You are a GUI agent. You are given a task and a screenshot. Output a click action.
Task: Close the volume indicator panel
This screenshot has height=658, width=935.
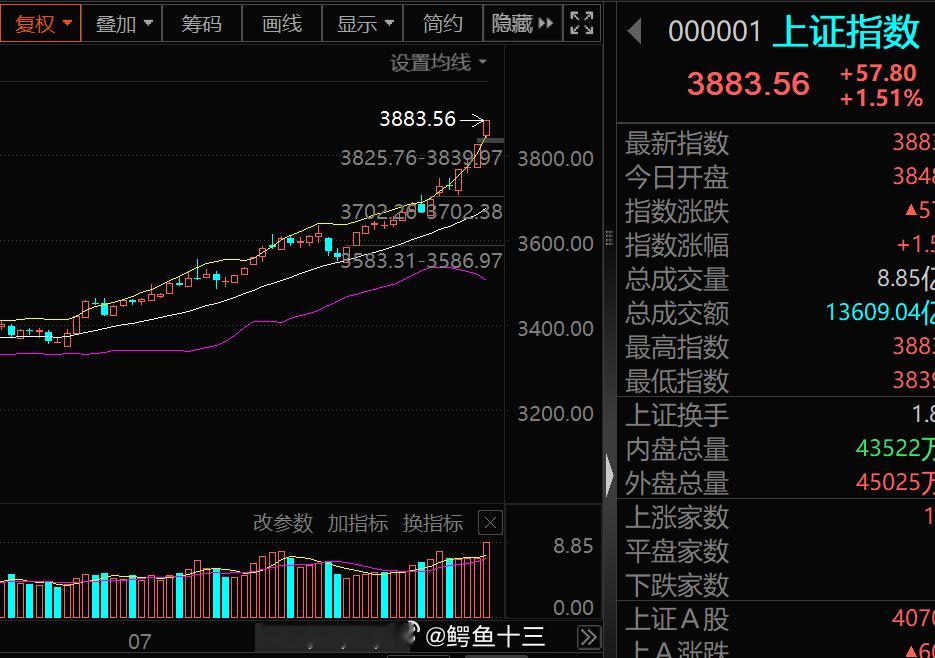click(x=490, y=523)
